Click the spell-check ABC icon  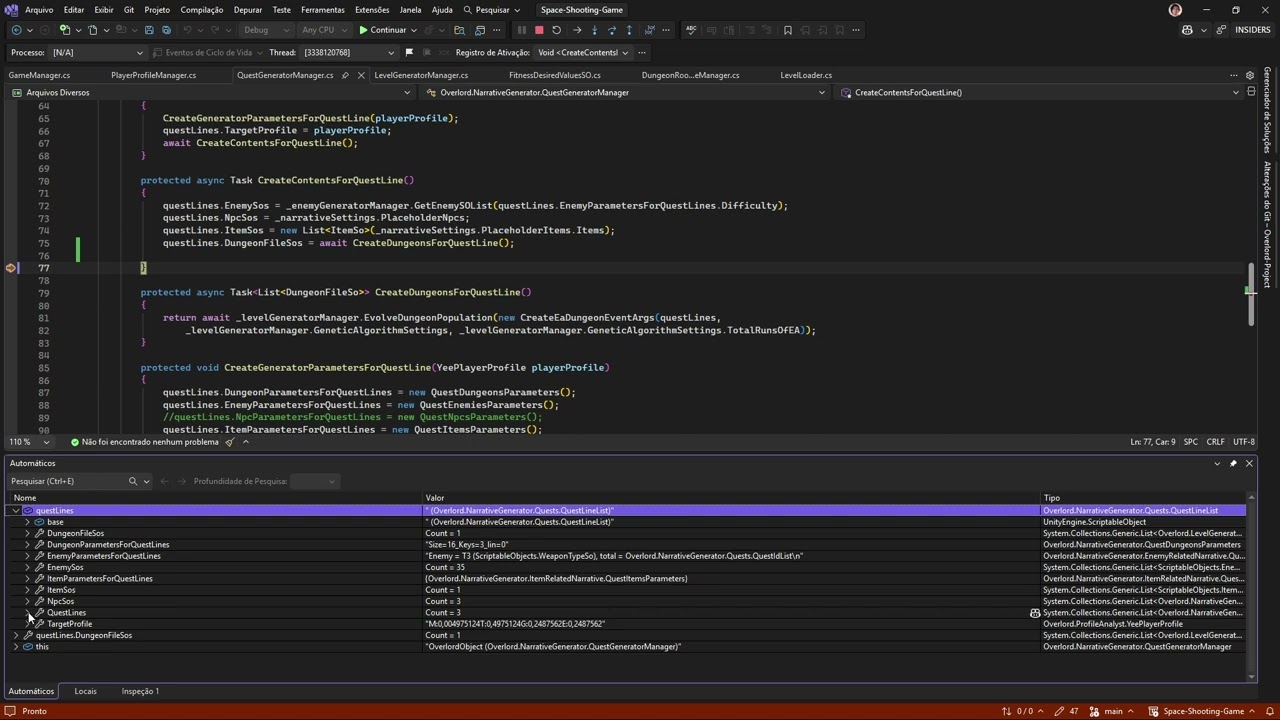pos(691,30)
